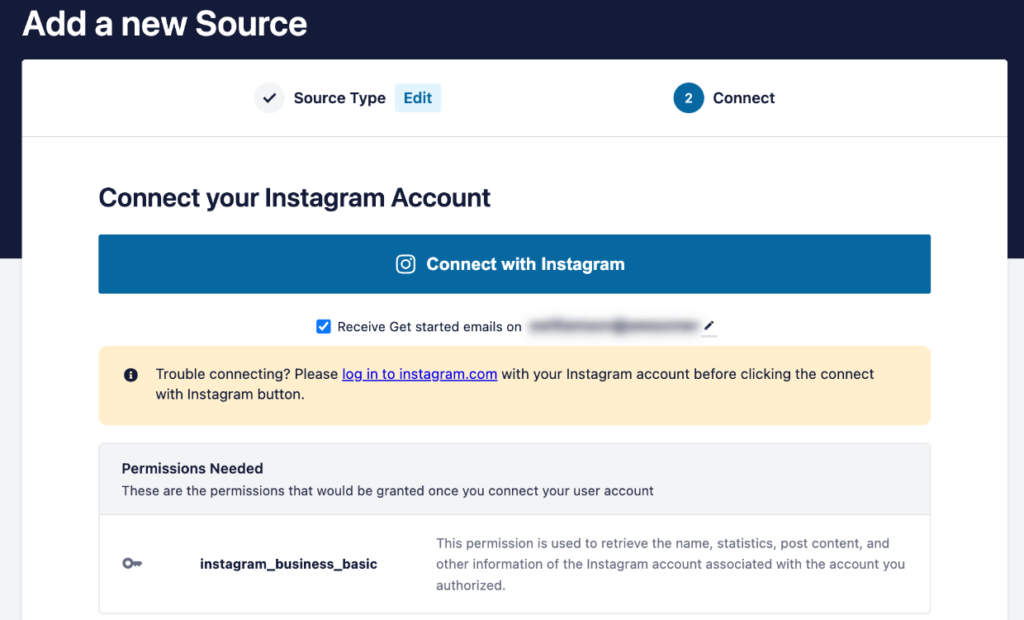The width and height of the screenshot is (1024, 620).
Task: Click the Permissions Needed heading
Action: (192, 468)
